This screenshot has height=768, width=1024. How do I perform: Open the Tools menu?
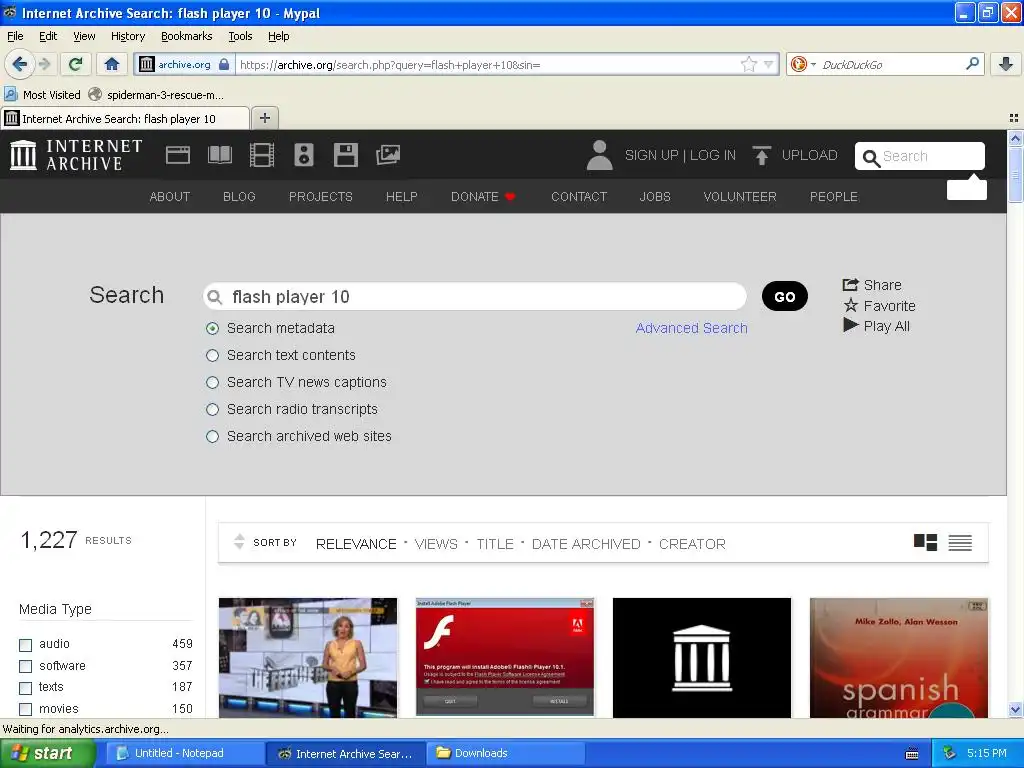click(x=240, y=36)
